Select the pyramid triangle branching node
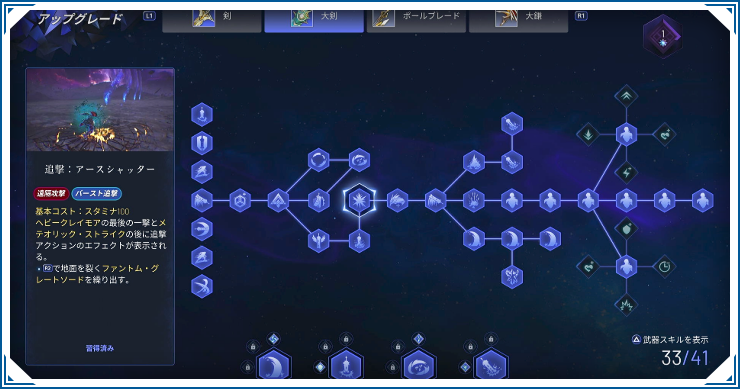Viewport: 740px width, 389px height. pyautogui.click(x=278, y=201)
